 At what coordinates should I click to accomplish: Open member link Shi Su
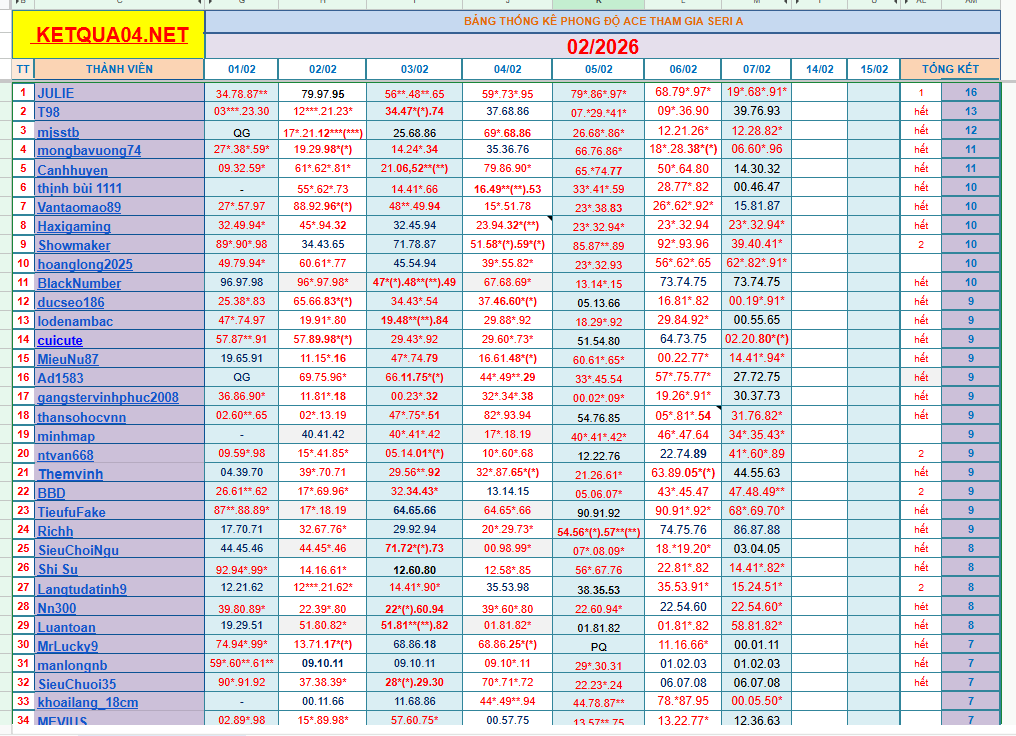[58, 569]
